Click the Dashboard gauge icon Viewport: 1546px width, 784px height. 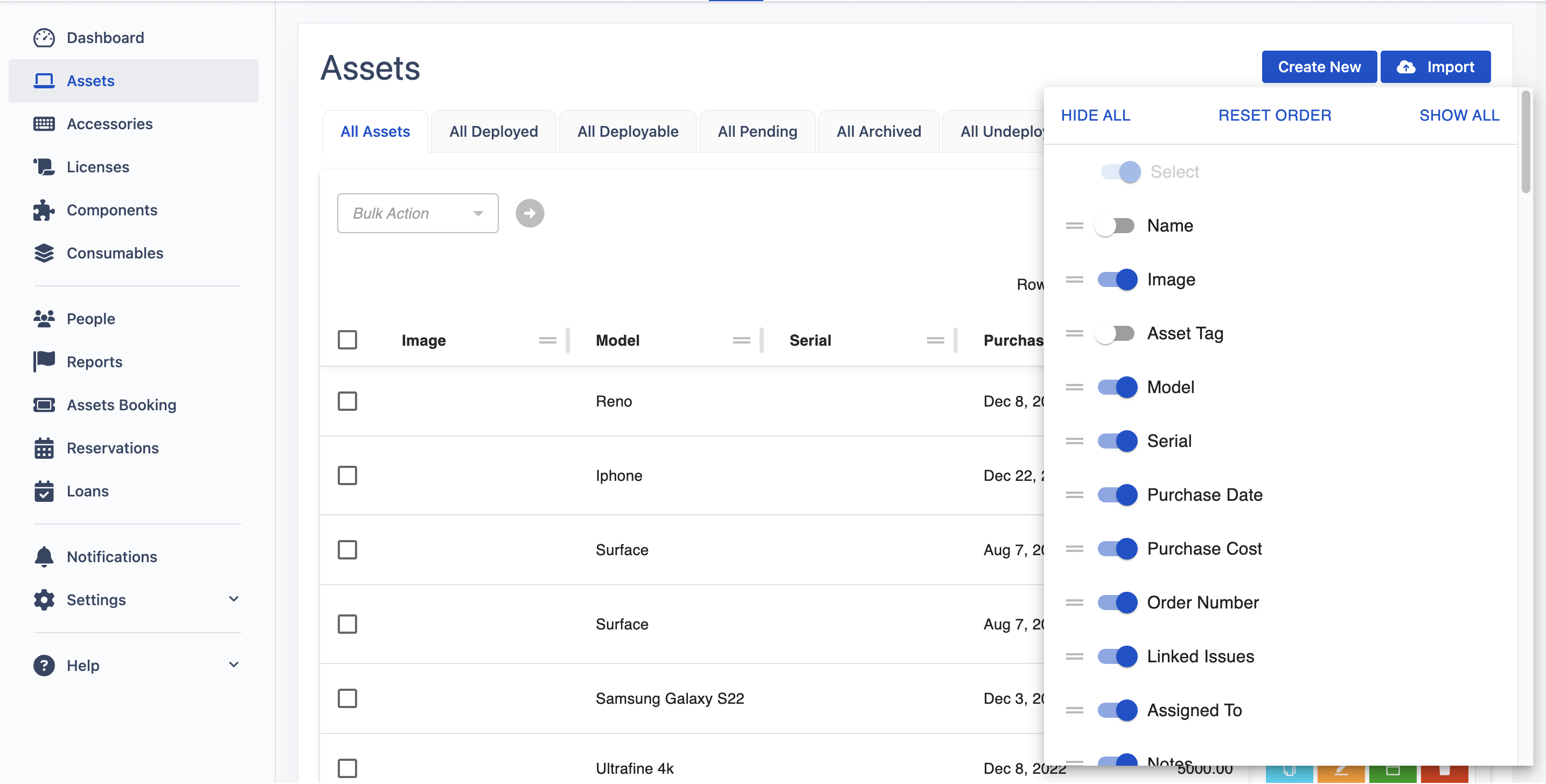coord(44,38)
